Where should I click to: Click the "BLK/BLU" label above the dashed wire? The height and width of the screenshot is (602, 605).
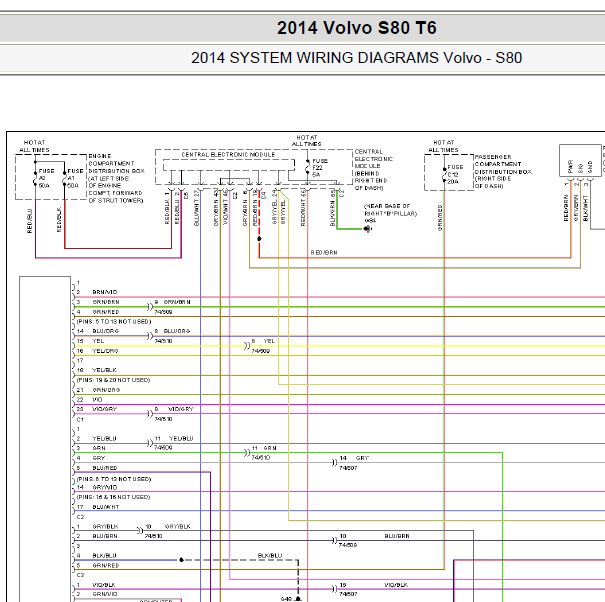[x=270, y=555]
